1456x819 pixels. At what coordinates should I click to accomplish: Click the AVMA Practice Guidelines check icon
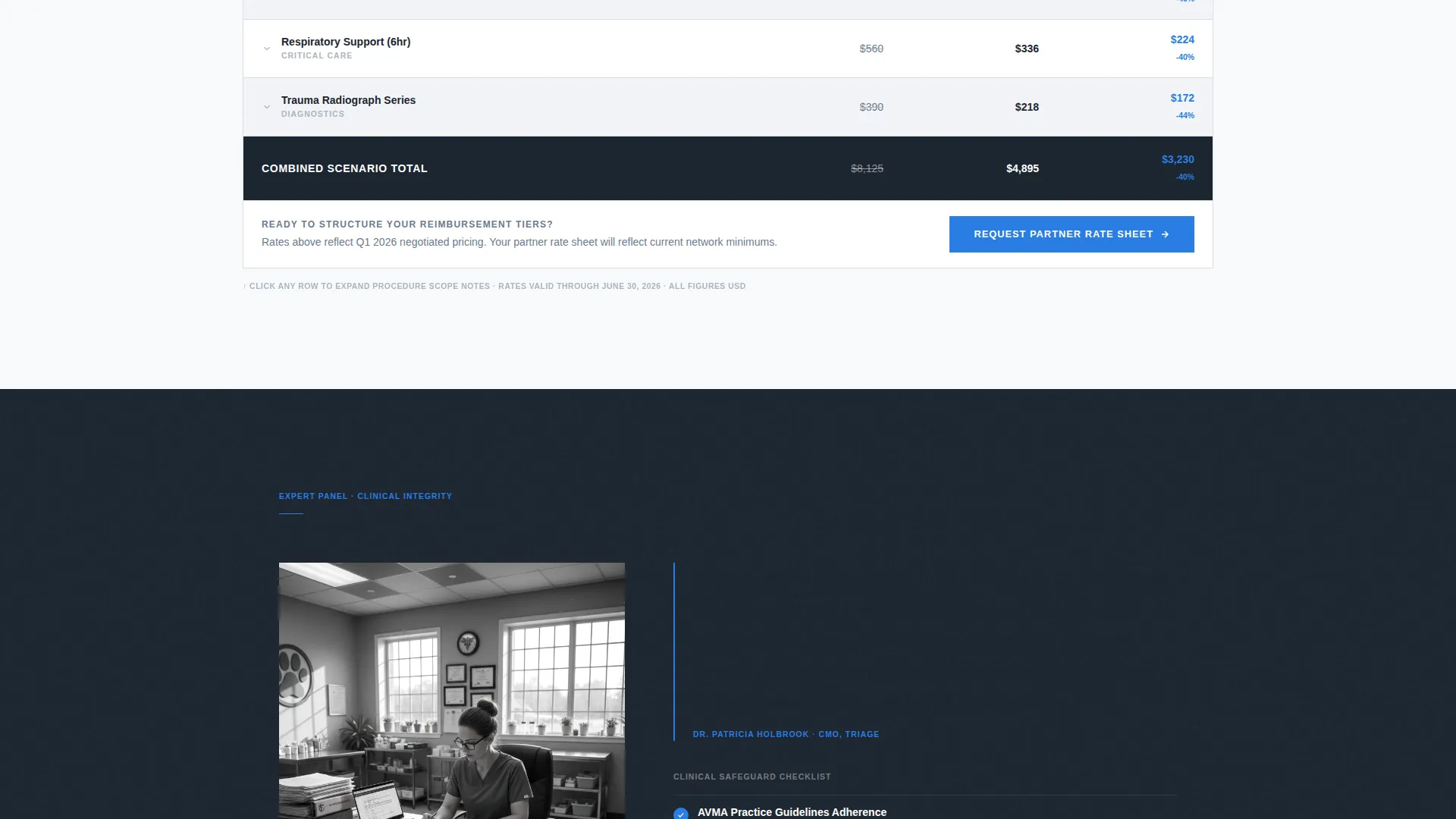[681, 814]
